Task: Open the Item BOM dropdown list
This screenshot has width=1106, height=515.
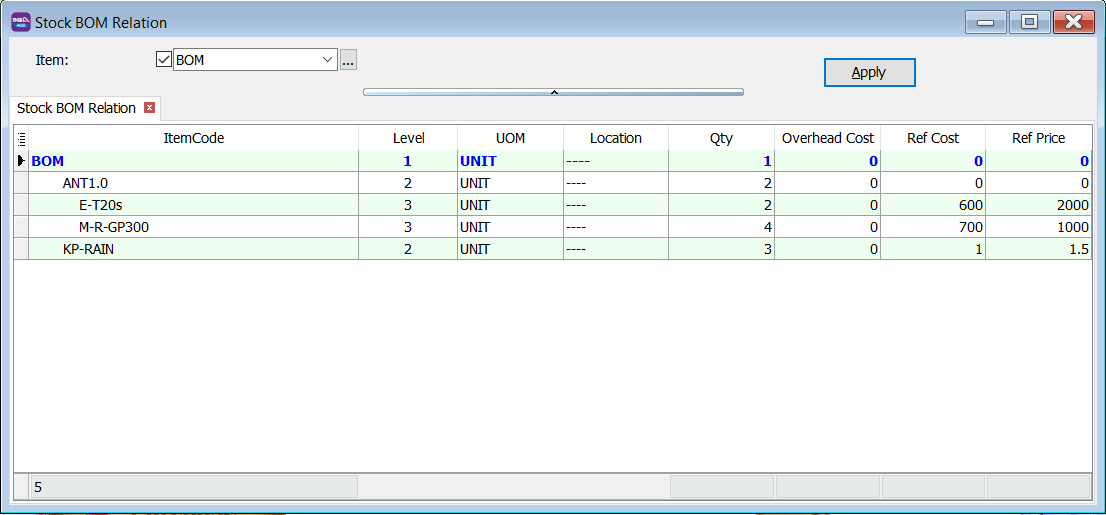Action: [328, 61]
